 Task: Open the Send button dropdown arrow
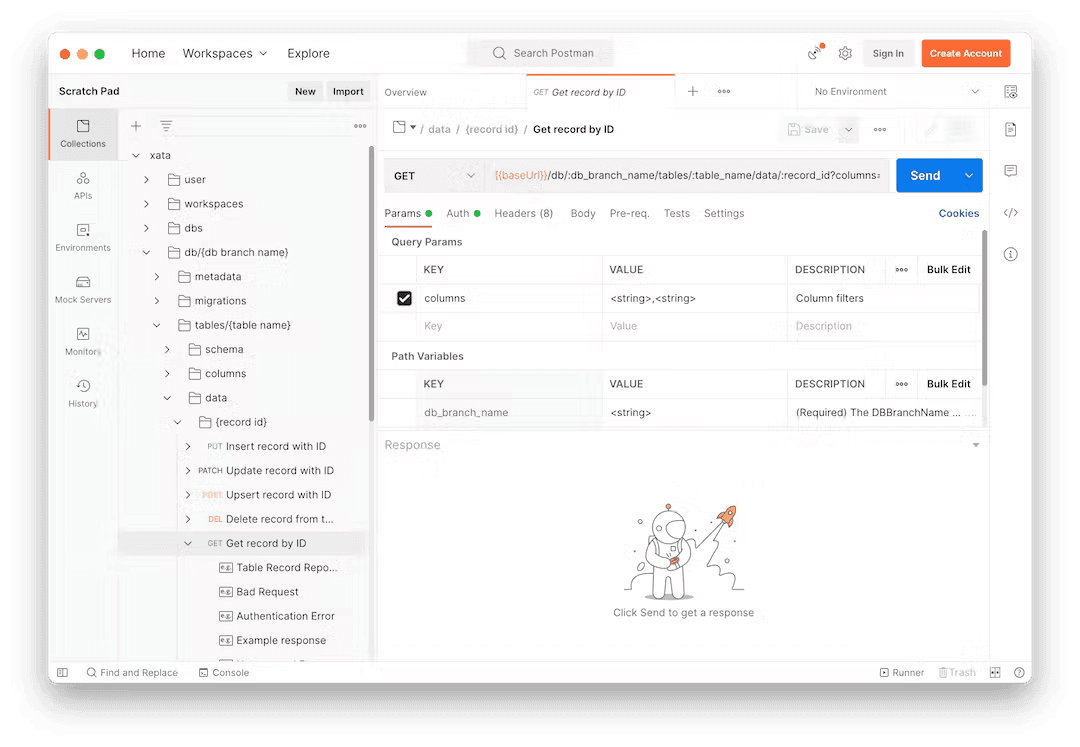coord(968,176)
